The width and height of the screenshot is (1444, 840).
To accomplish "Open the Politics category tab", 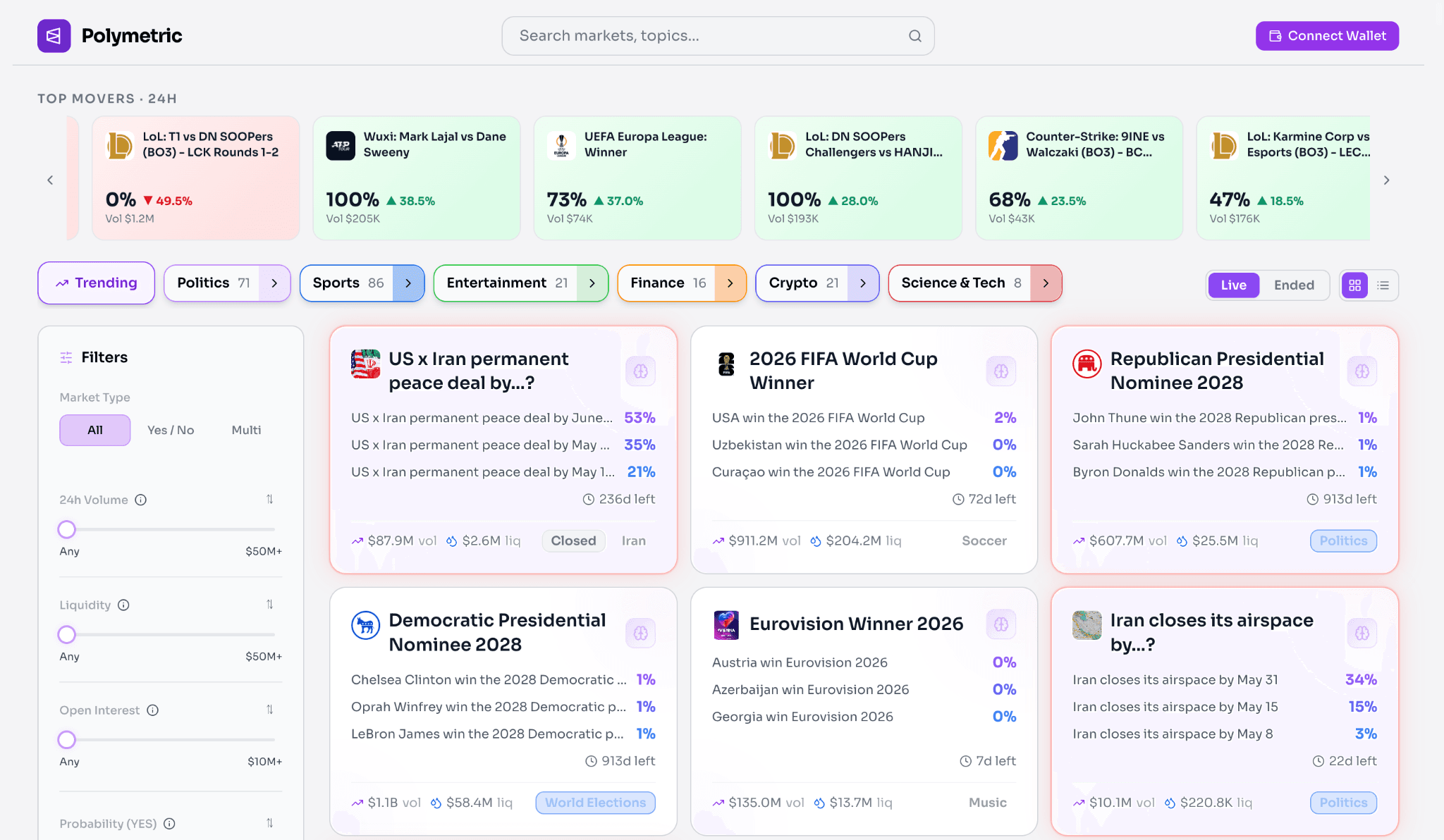I will click(212, 283).
